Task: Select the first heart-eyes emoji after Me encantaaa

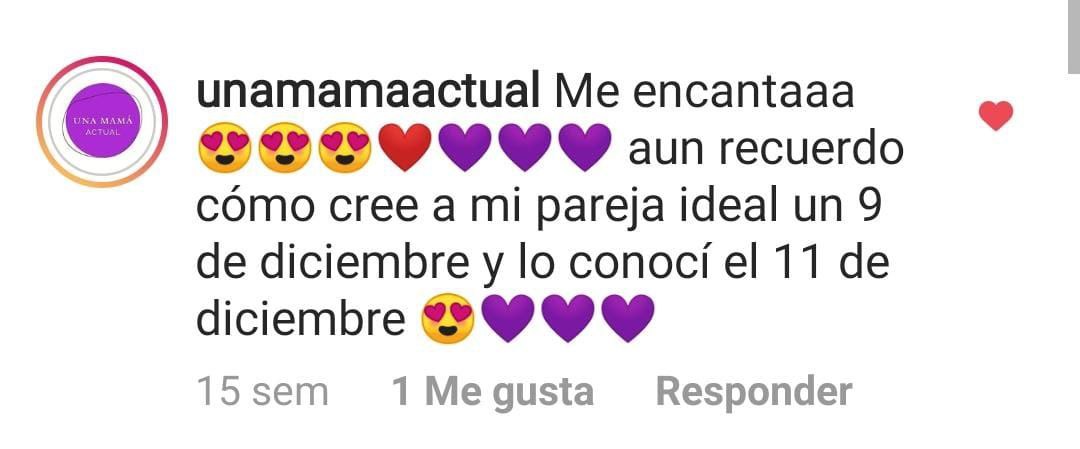Action: pos(225,147)
